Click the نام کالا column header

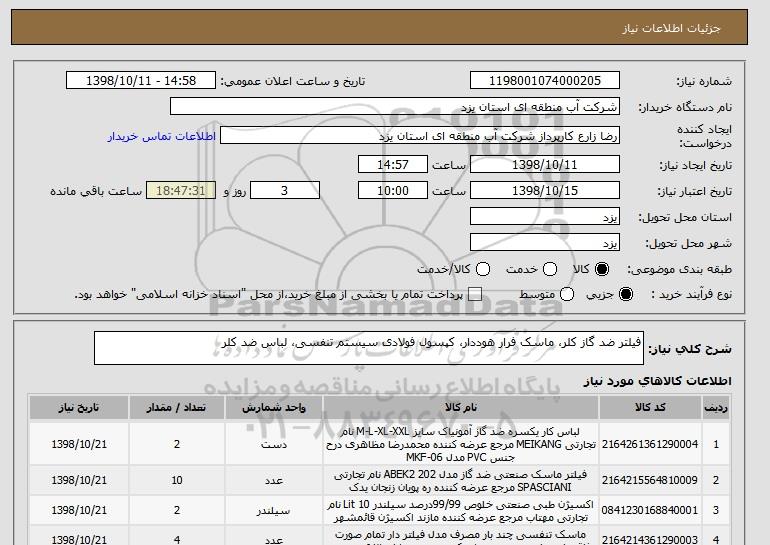click(461, 408)
